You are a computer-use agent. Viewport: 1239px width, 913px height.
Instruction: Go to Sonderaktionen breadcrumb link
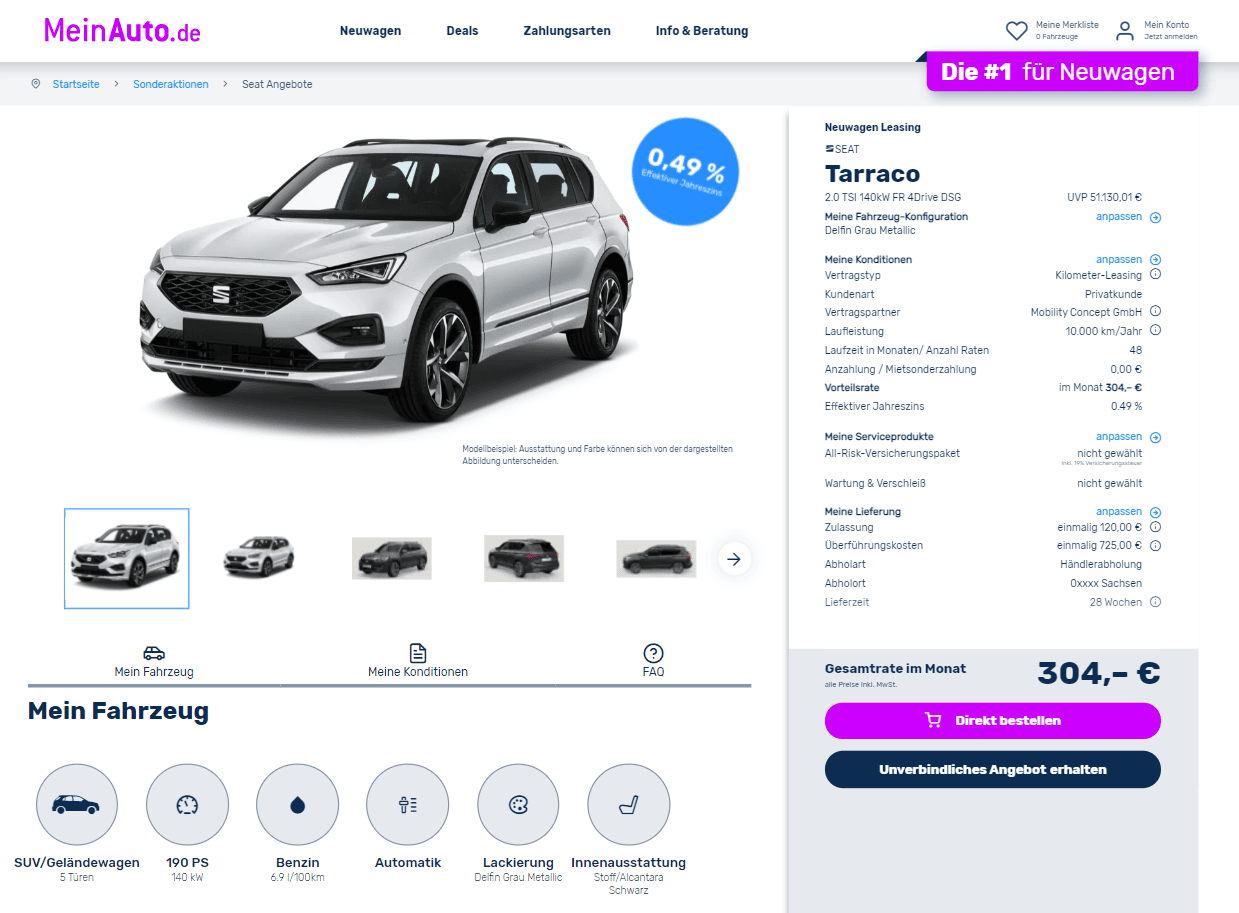click(171, 85)
